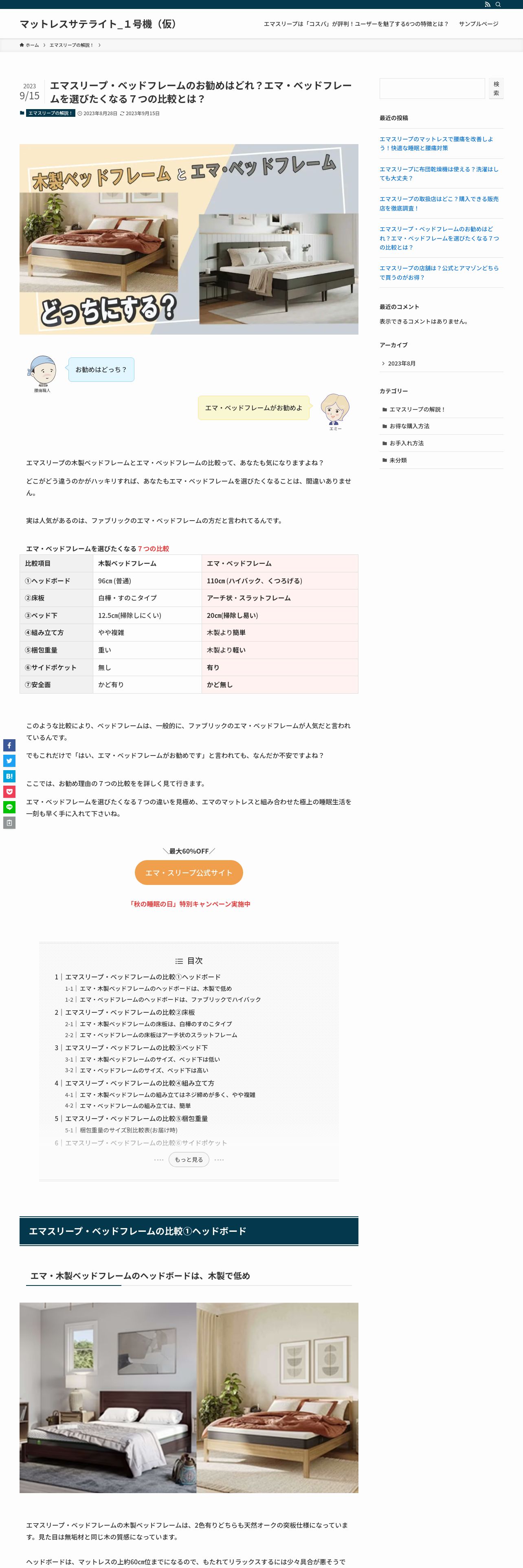Bookmark with the Hatena B! icon
The height and width of the screenshot is (1568, 523).
click(x=9, y=776)
